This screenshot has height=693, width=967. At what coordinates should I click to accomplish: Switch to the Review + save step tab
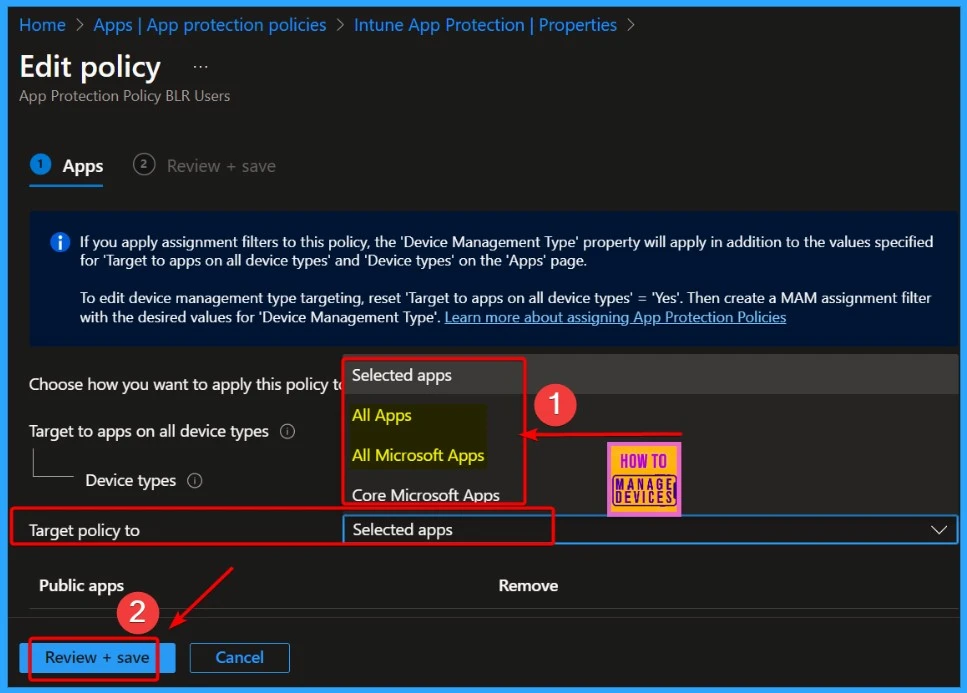point(204,166)
